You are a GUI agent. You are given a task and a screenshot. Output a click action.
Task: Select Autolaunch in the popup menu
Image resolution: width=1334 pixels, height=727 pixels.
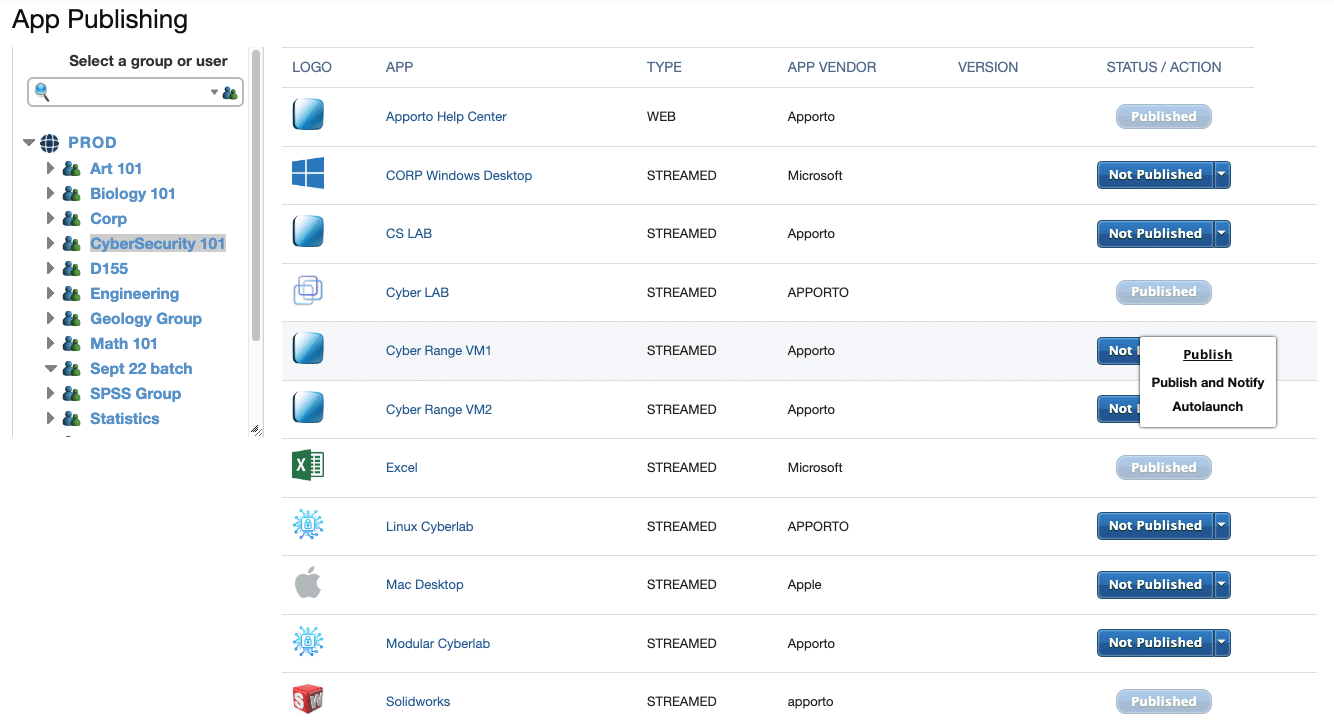coord(1207,406)
